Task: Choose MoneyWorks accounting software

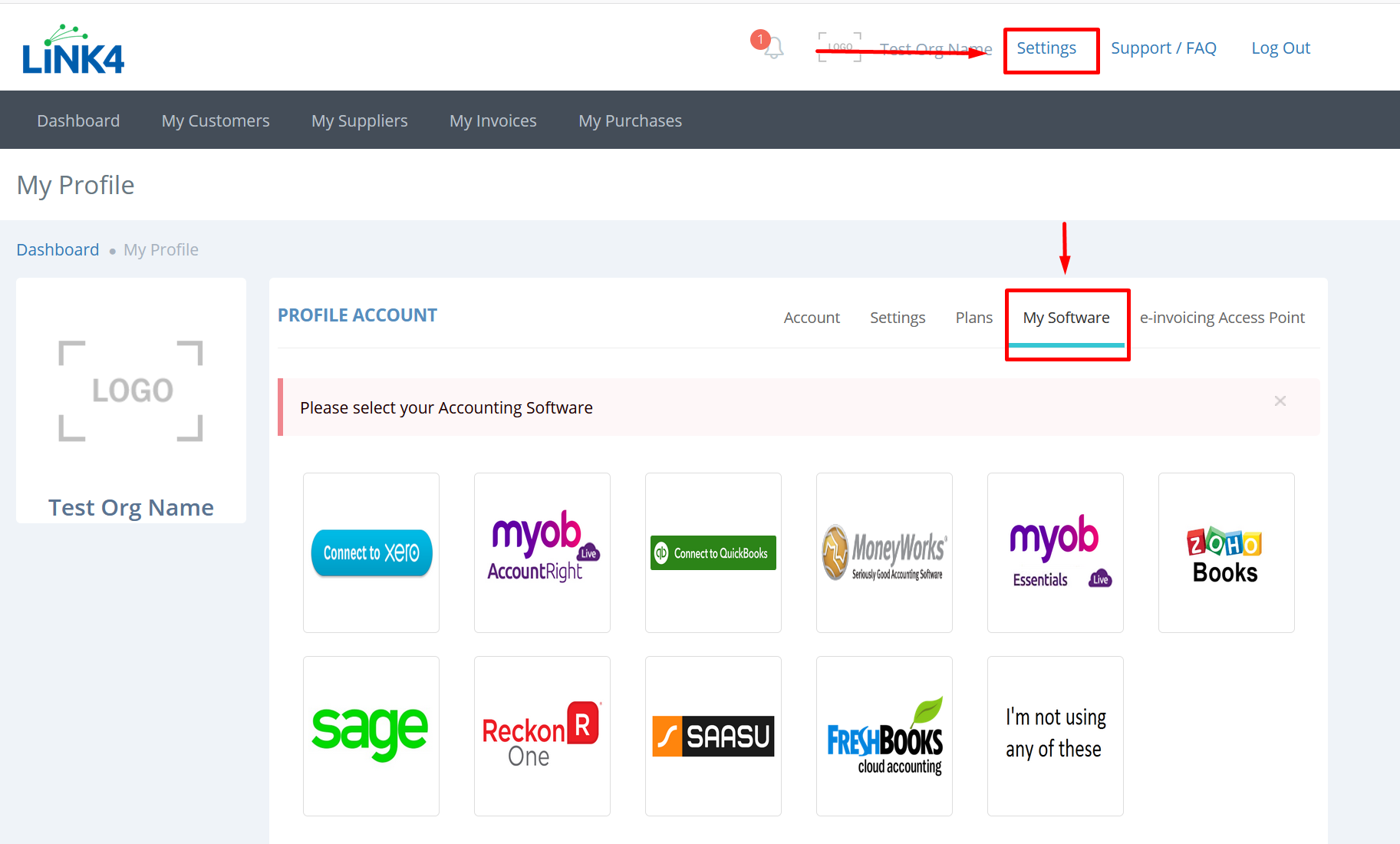Action: 884,552
